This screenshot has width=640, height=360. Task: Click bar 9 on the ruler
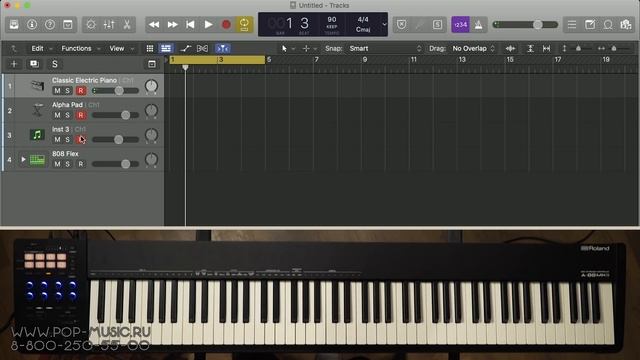pos(364,60)
